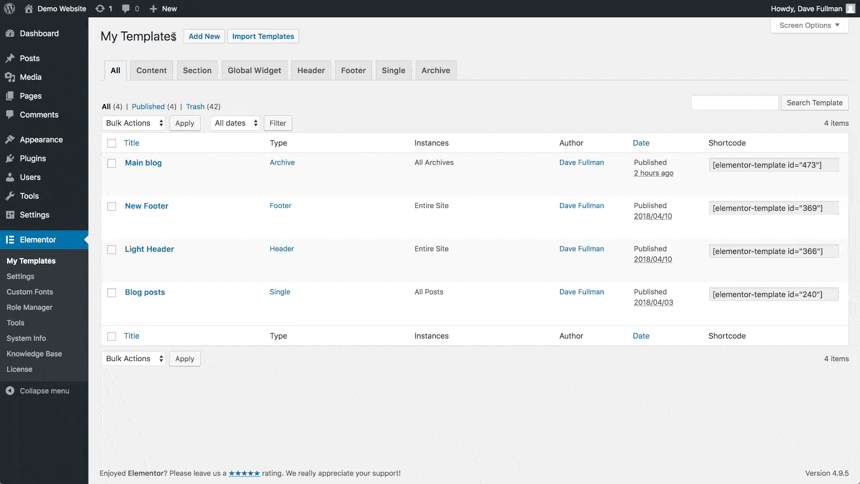
Task: Expand the All dates filter dropdown
Action: (236, 123)
